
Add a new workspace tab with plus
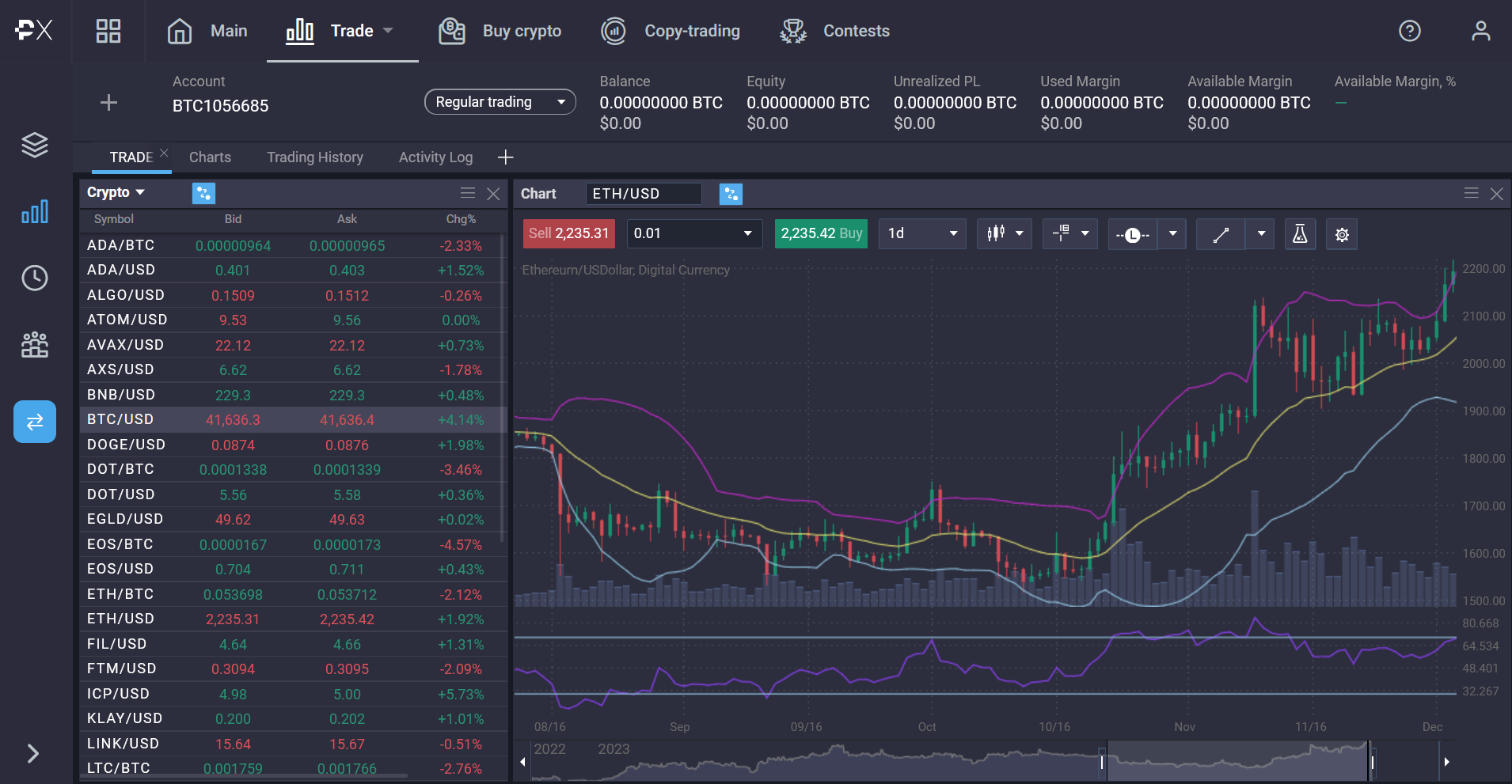(506, 157)
